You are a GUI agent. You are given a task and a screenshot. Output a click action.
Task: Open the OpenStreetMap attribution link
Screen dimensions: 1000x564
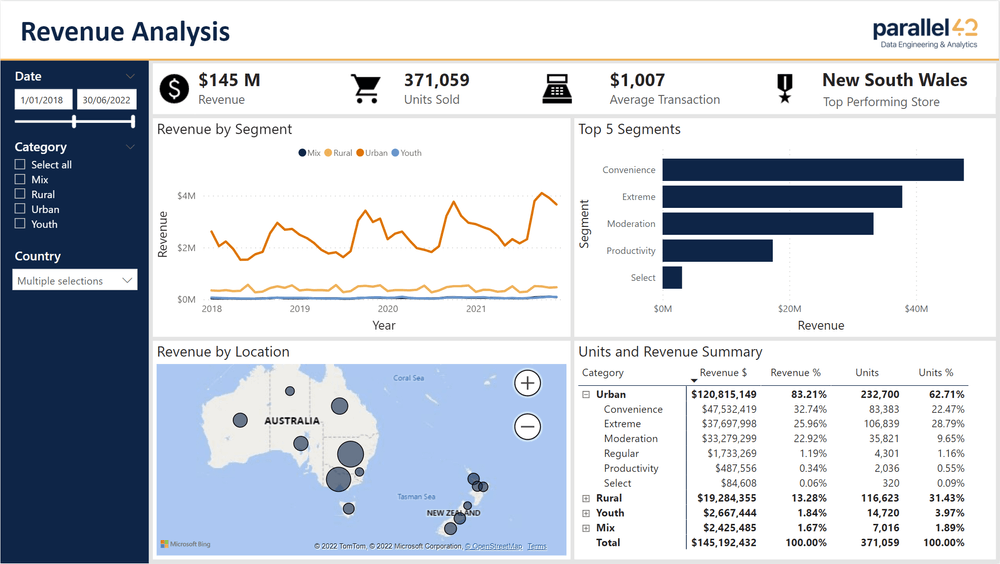click(x=494, y=546)
